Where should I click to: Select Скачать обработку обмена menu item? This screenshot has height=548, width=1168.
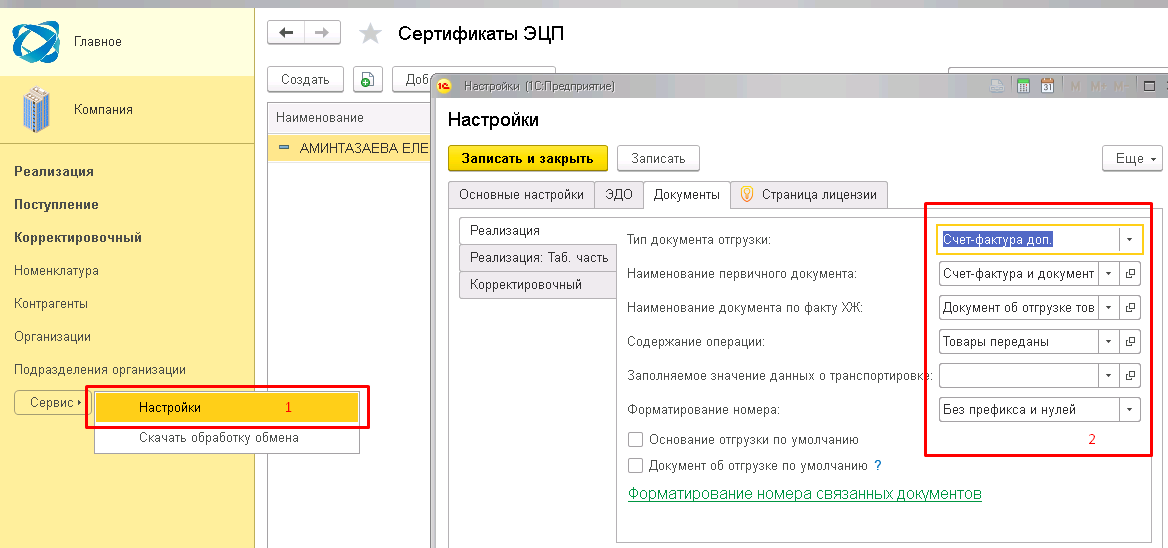click(218, 438)
